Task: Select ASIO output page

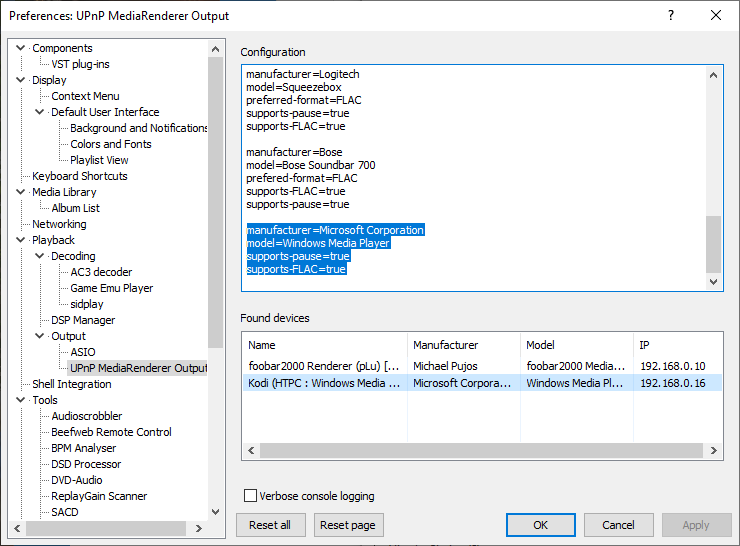Action: tap(83, 352)
